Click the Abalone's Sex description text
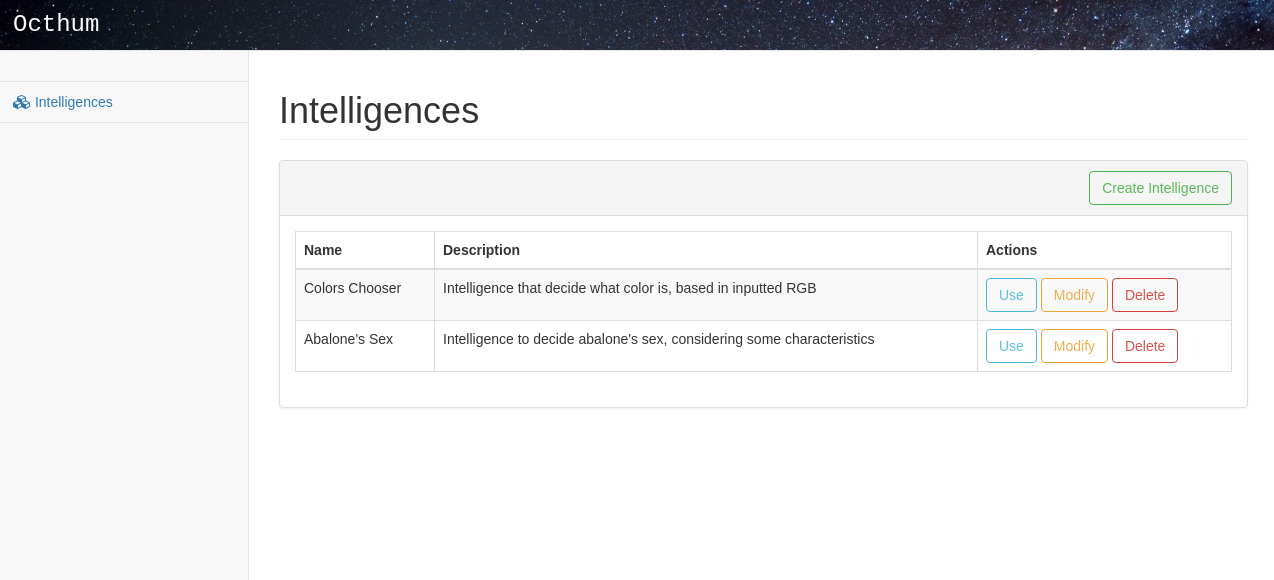 658,339
